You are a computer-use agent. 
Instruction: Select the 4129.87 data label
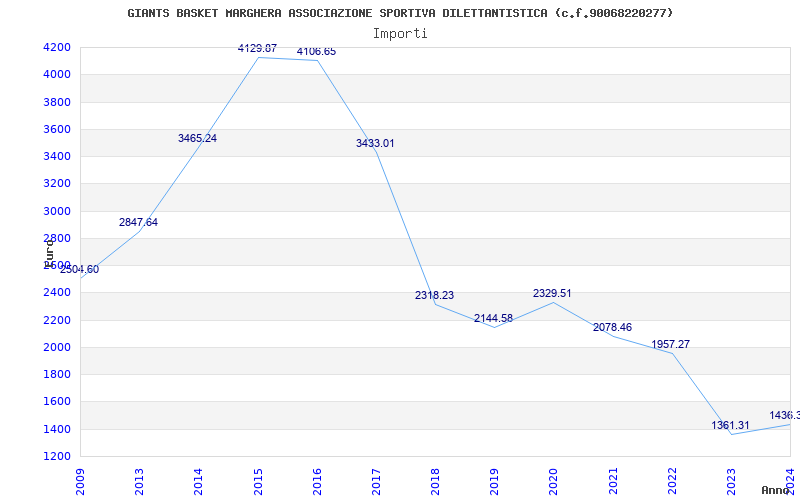pyautogui.click(x=257, y=48)
